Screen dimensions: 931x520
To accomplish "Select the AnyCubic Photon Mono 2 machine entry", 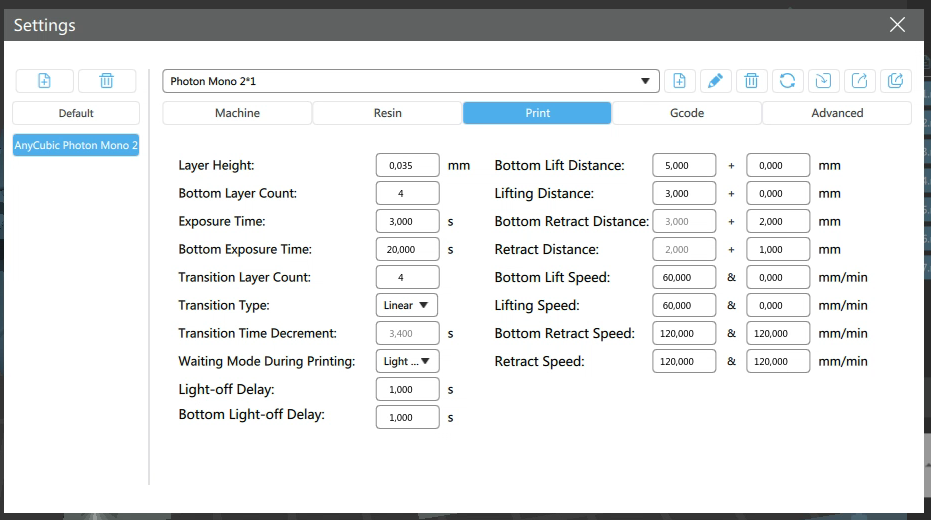I will click(76, 145).
